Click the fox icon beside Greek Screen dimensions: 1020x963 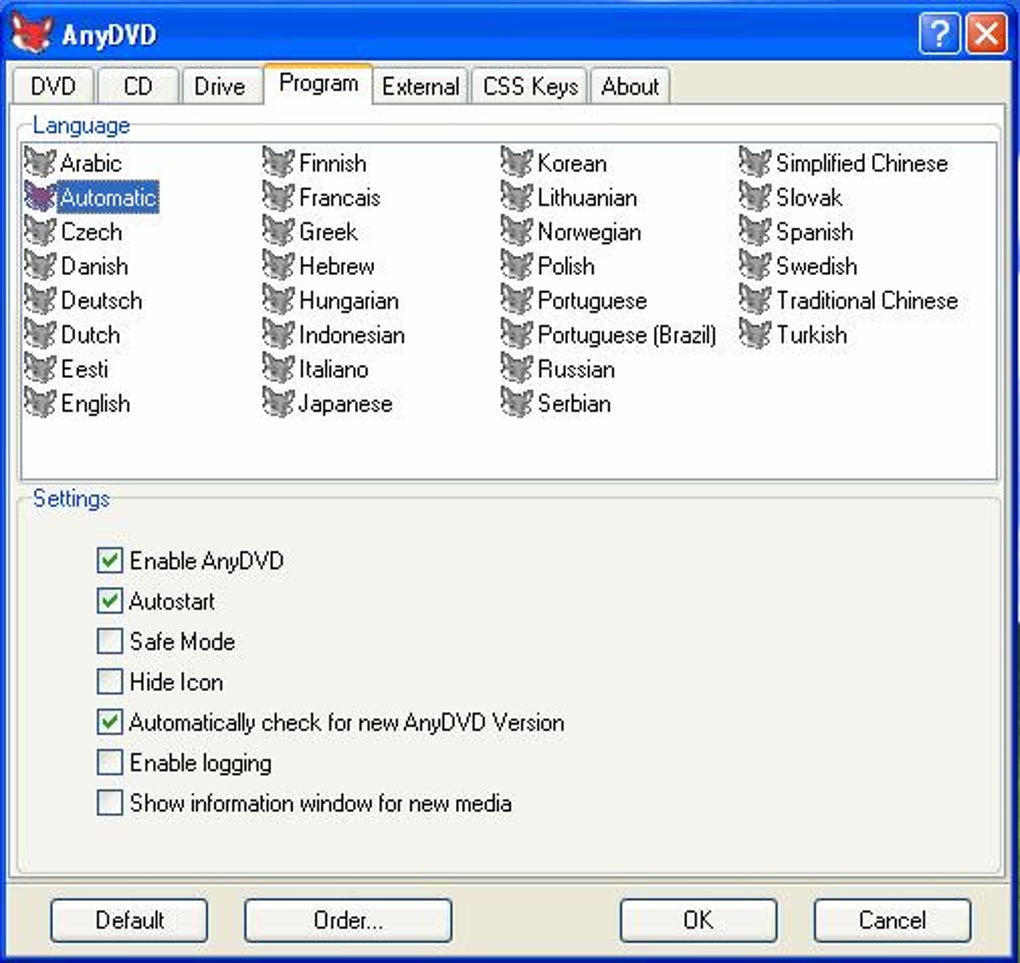click(x=278, y=231)
